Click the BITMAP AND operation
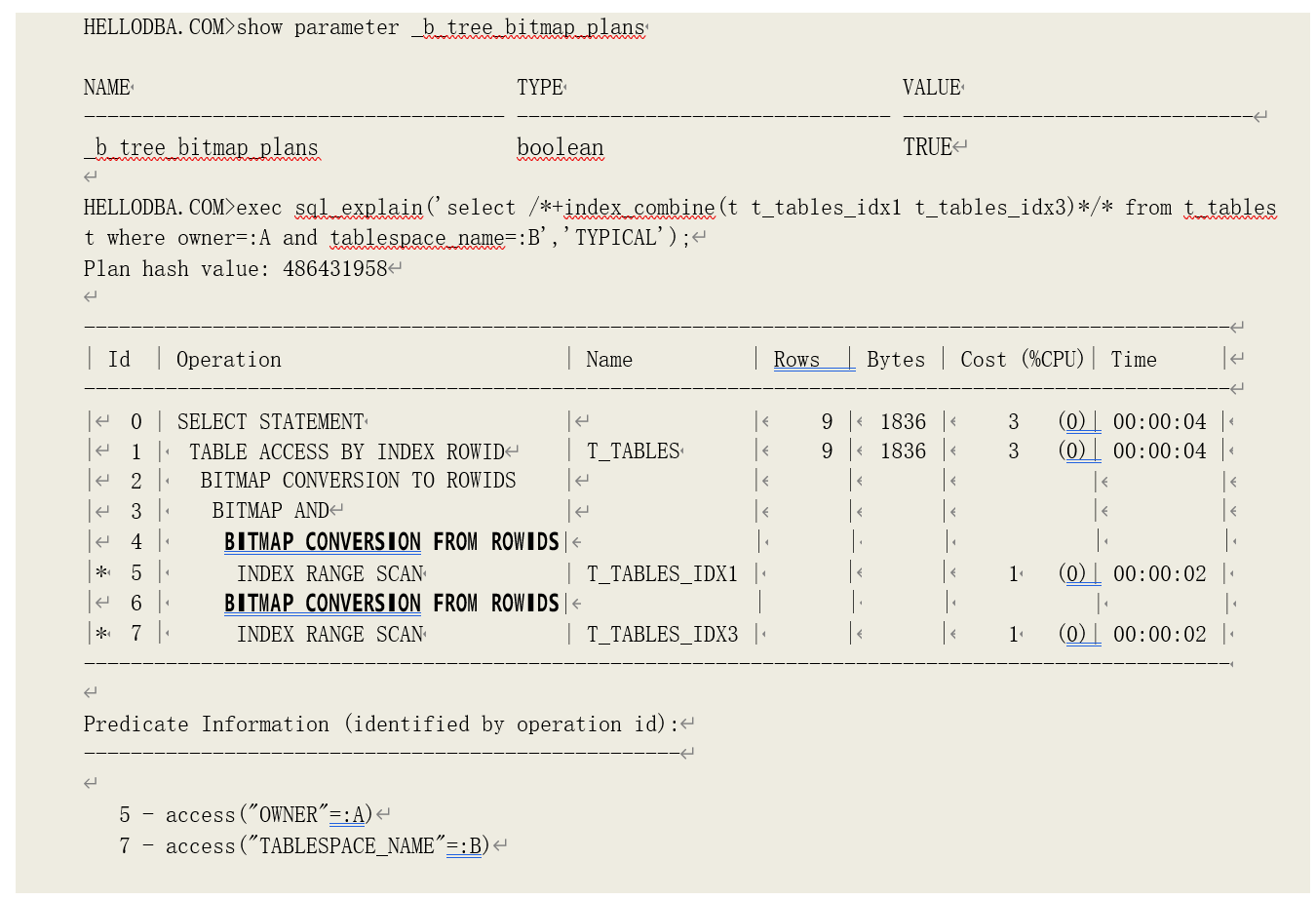This screenshot has height=900, width=1316. (x=270, y=511)
